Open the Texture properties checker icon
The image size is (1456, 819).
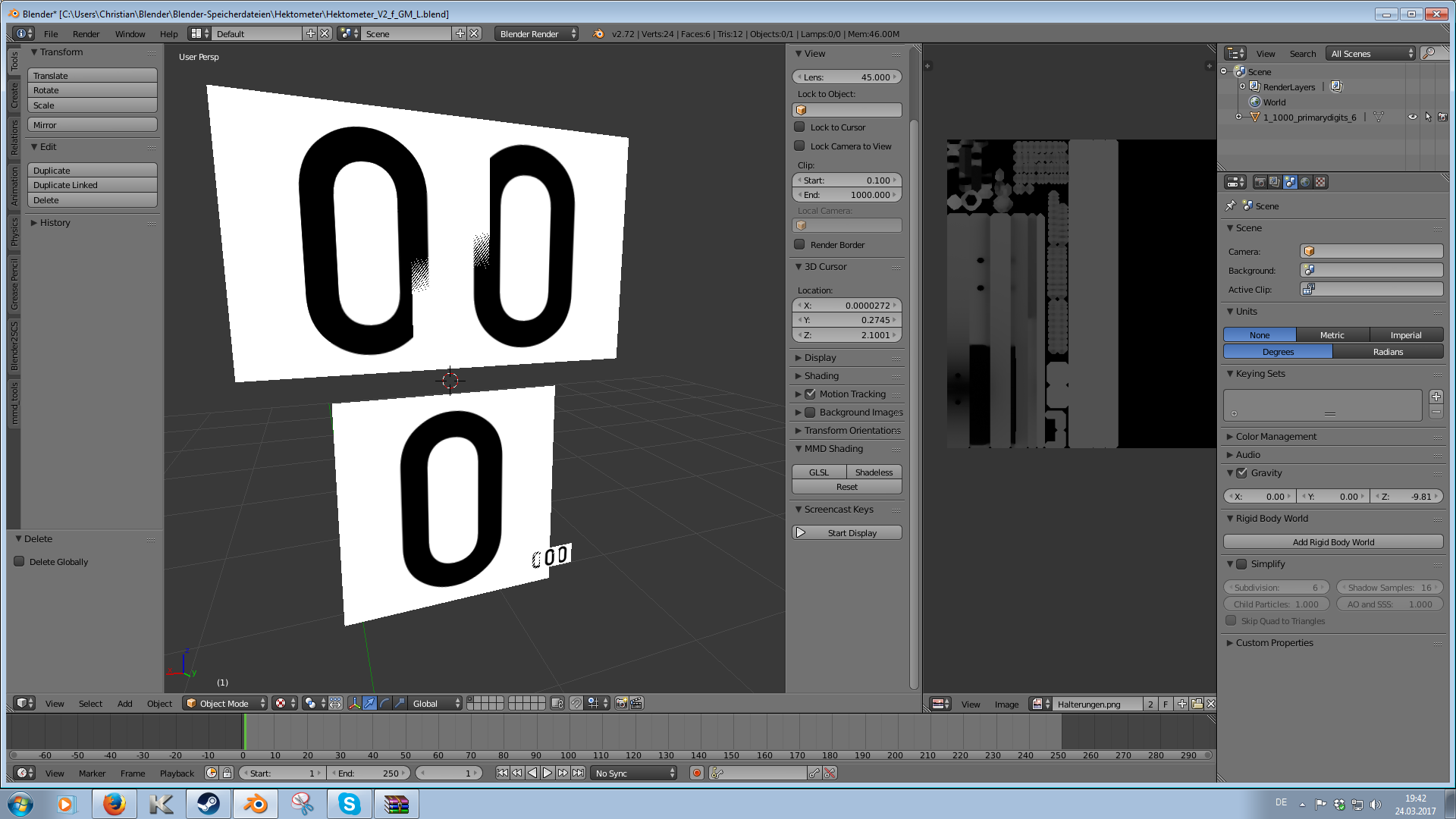pyautogui.click(x=1320, y=182)
